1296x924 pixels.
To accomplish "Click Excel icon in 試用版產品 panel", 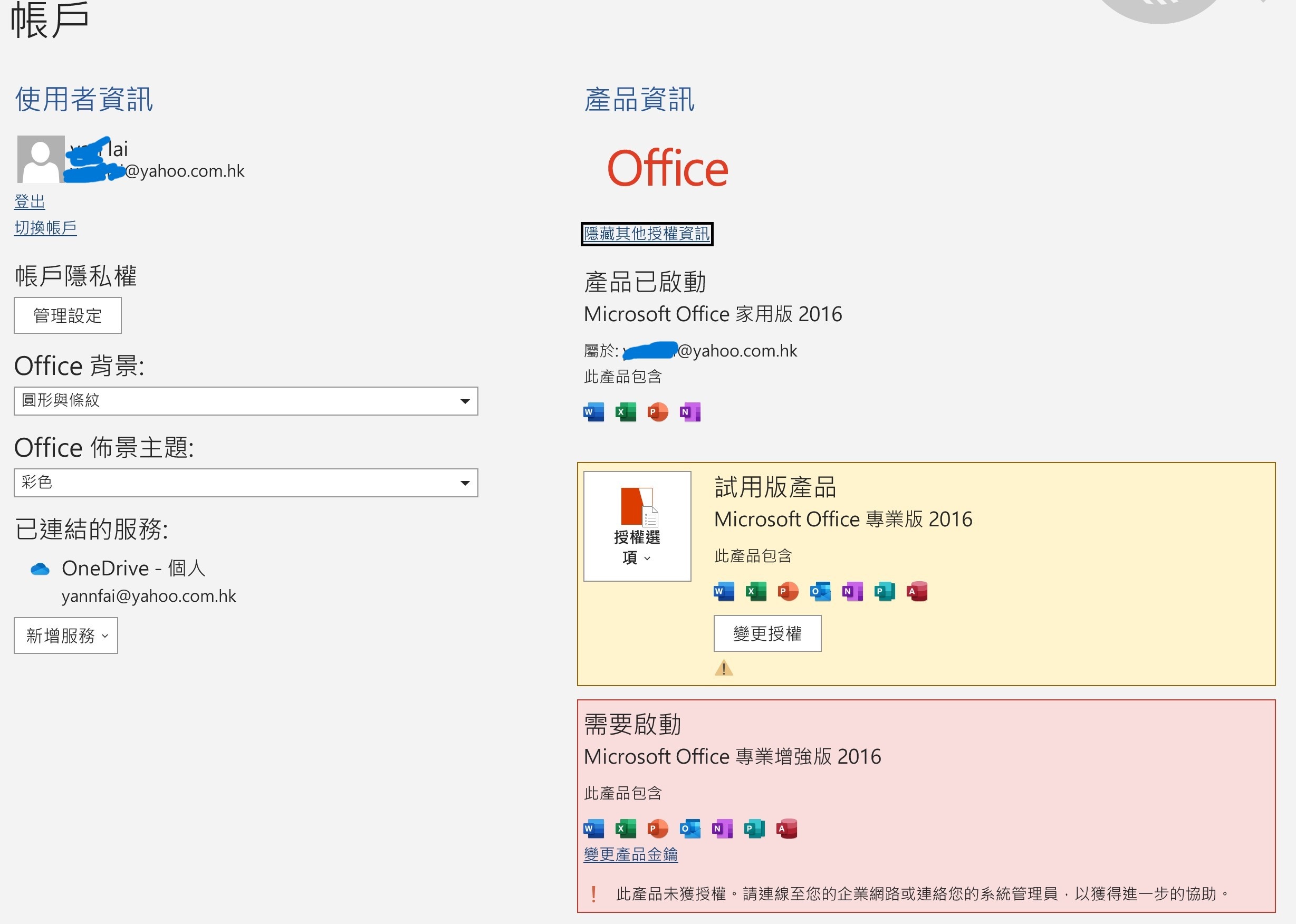I will pyautogui.click(x=756, y=592).
